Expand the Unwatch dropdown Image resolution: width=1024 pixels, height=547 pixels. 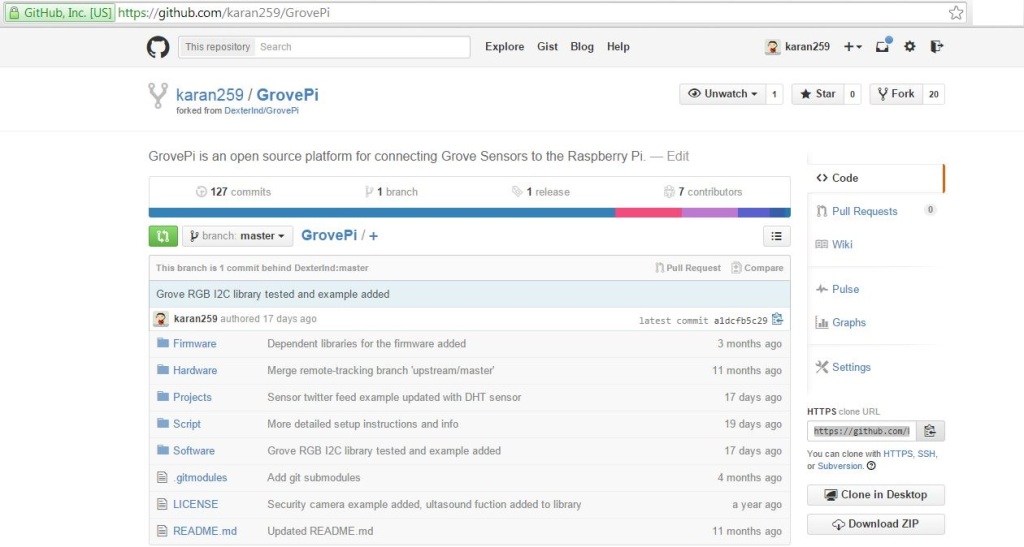coord(722,94)
